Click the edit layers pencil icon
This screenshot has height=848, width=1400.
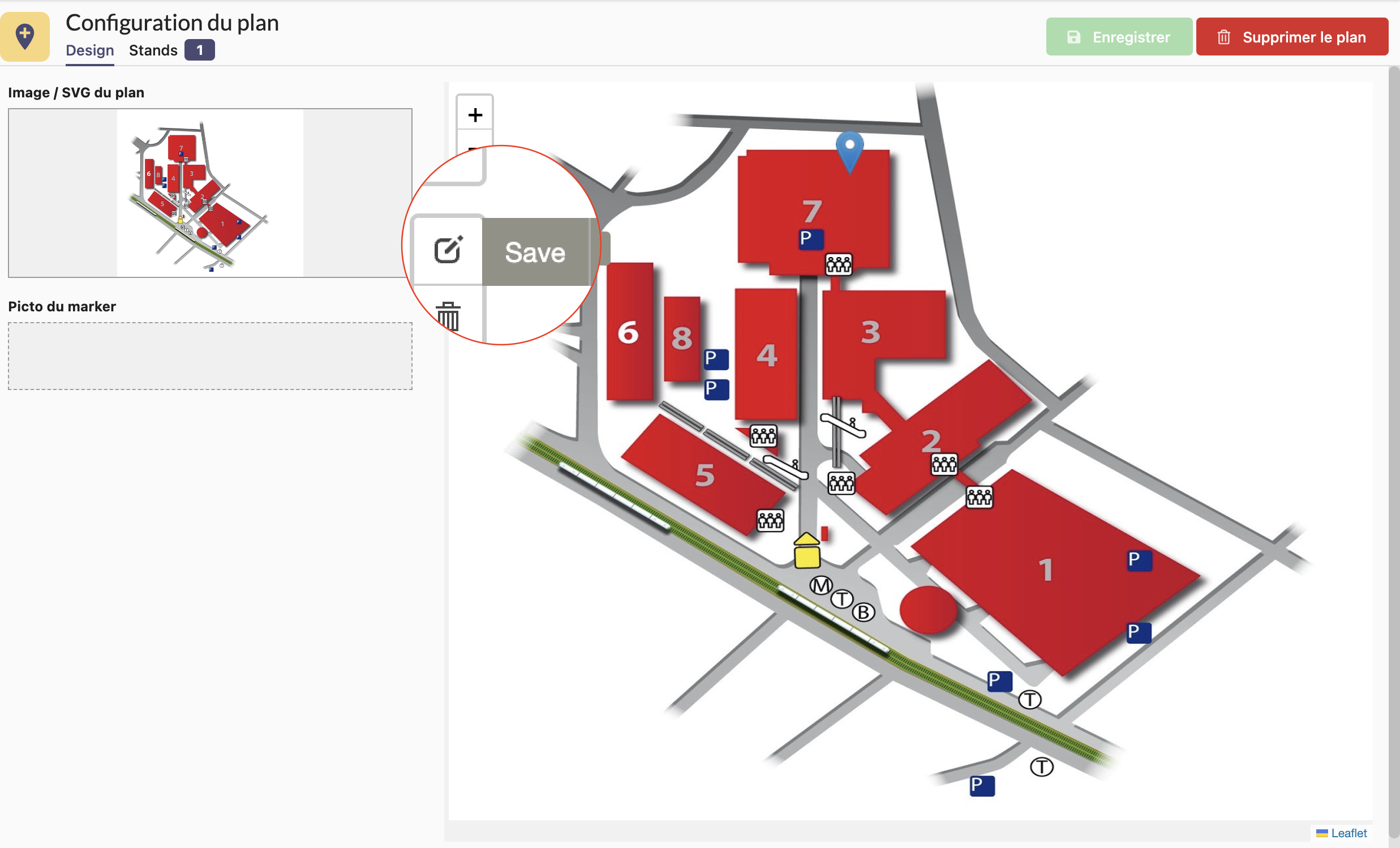pos(448,250)
